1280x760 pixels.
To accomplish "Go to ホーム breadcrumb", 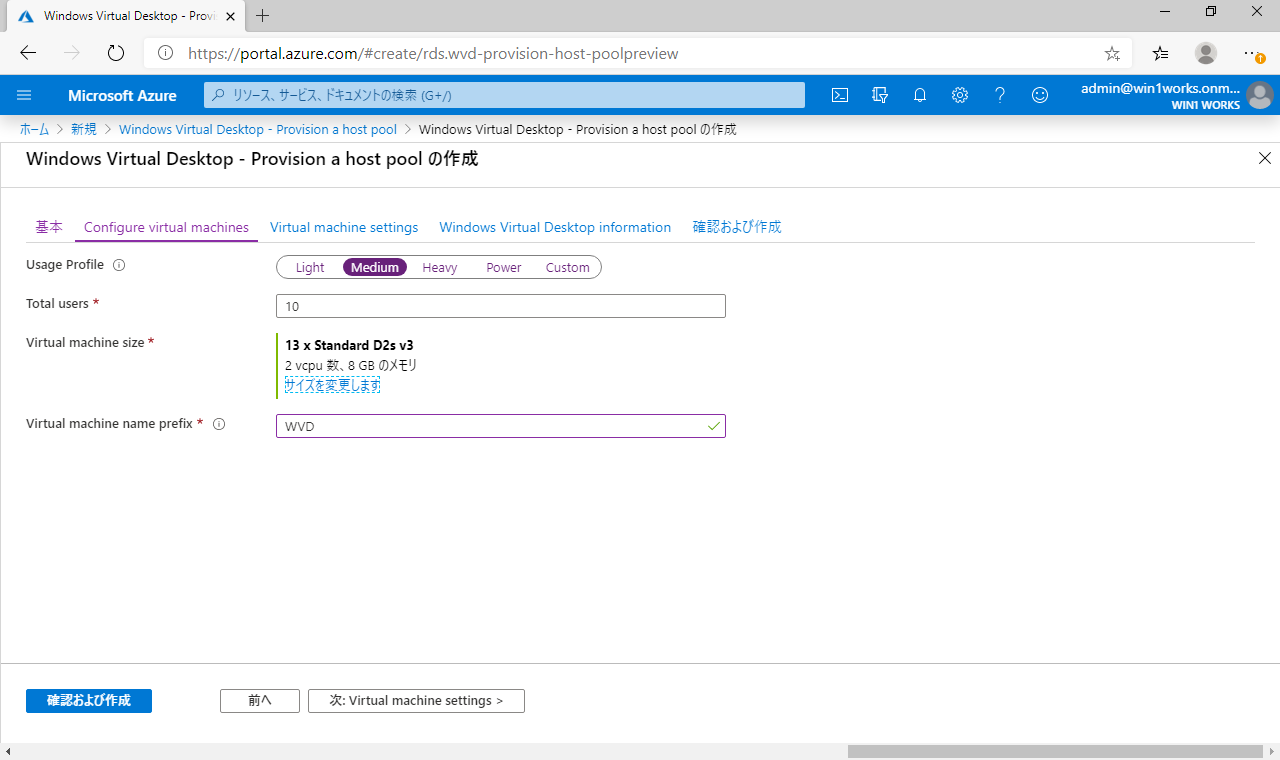I will tap(34, 129).
